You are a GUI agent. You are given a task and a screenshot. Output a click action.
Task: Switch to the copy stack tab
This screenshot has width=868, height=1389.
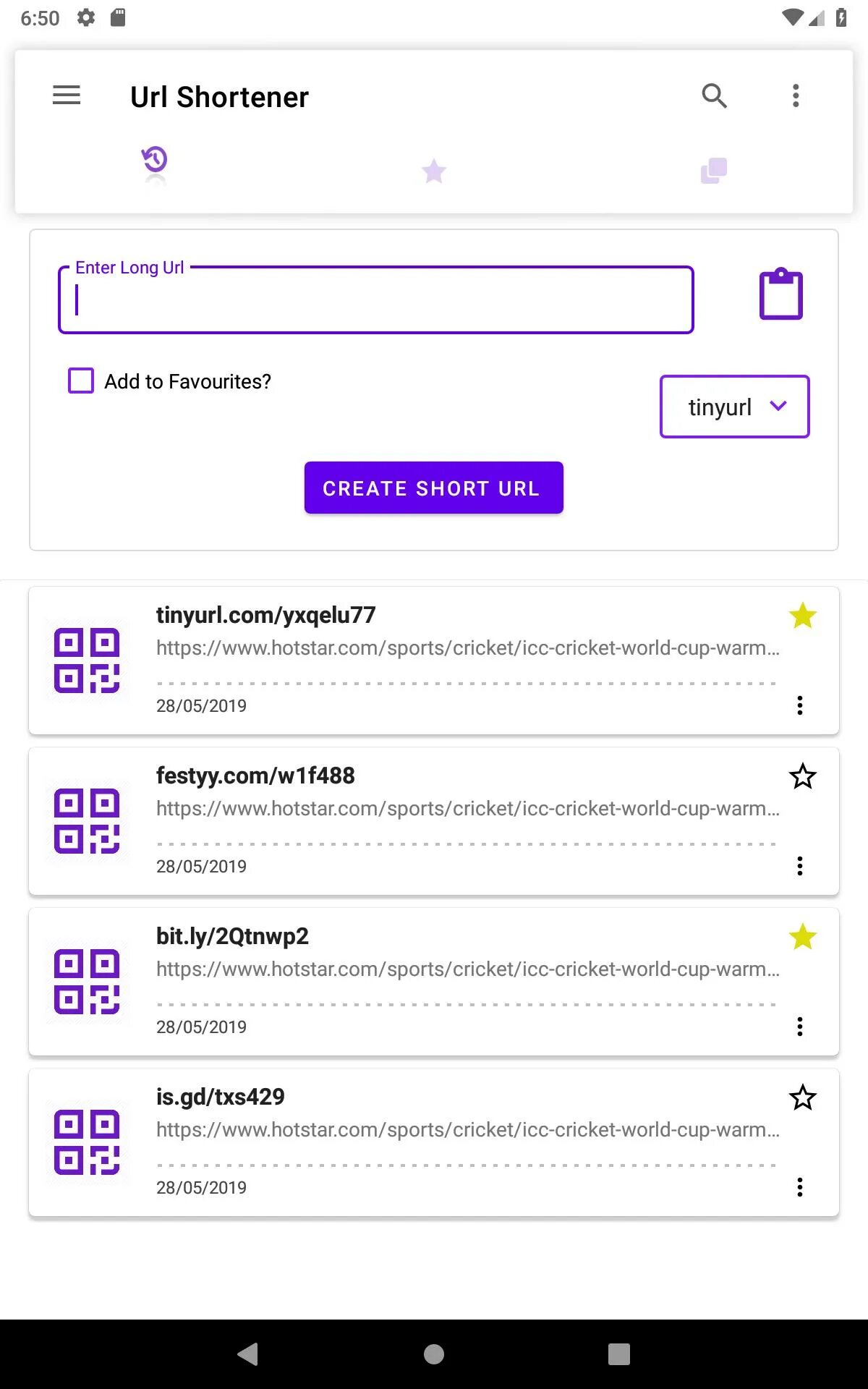click(713, 171)
